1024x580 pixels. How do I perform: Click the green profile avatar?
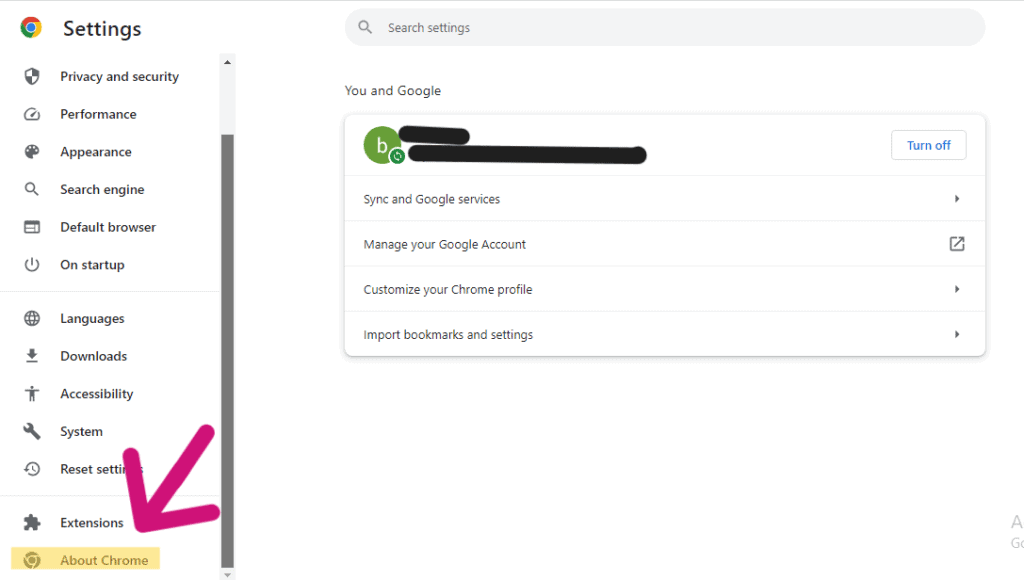pyautogui.click(x=383, y=145)
